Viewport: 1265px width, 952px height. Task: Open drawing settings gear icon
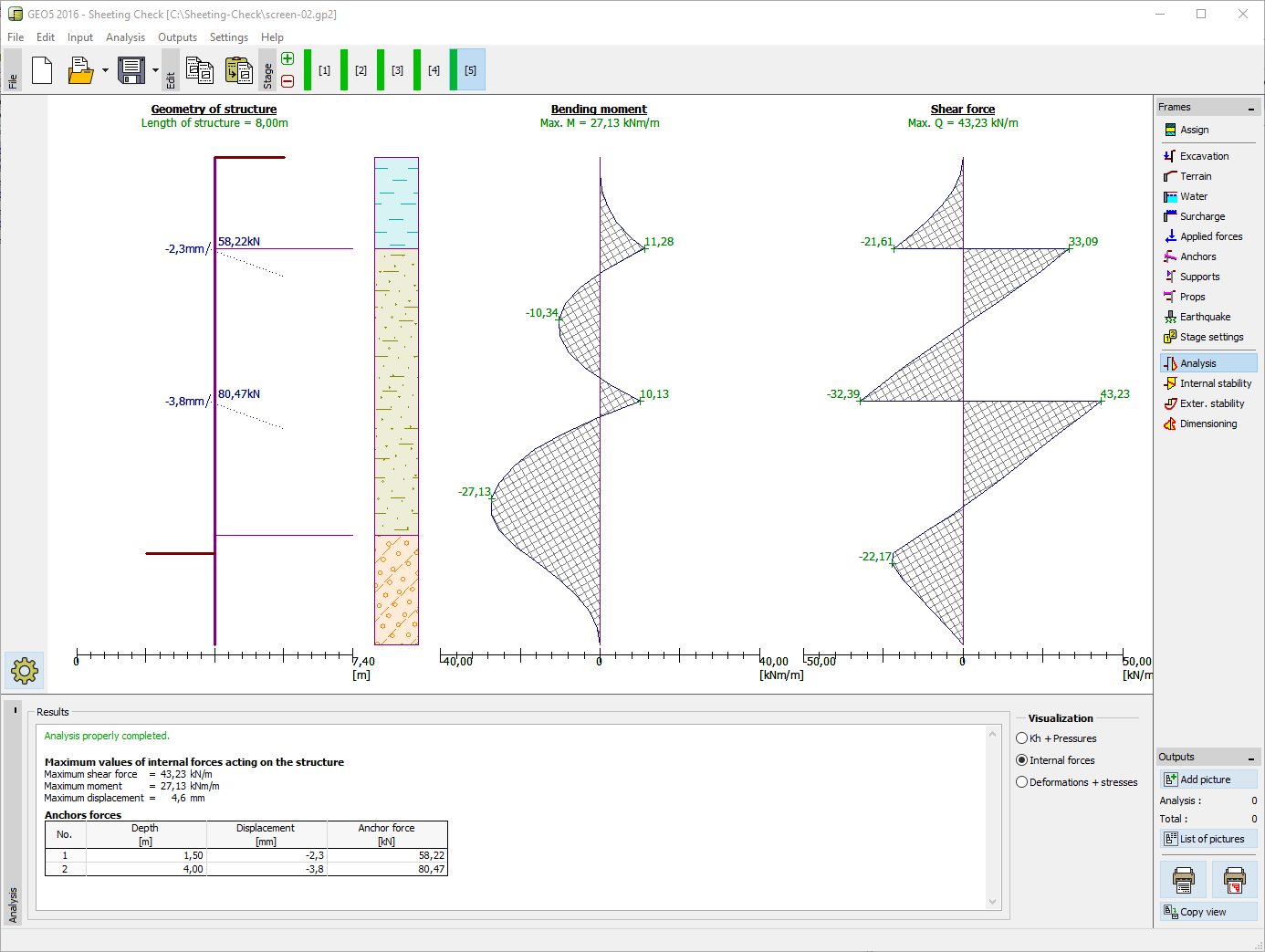25,671
